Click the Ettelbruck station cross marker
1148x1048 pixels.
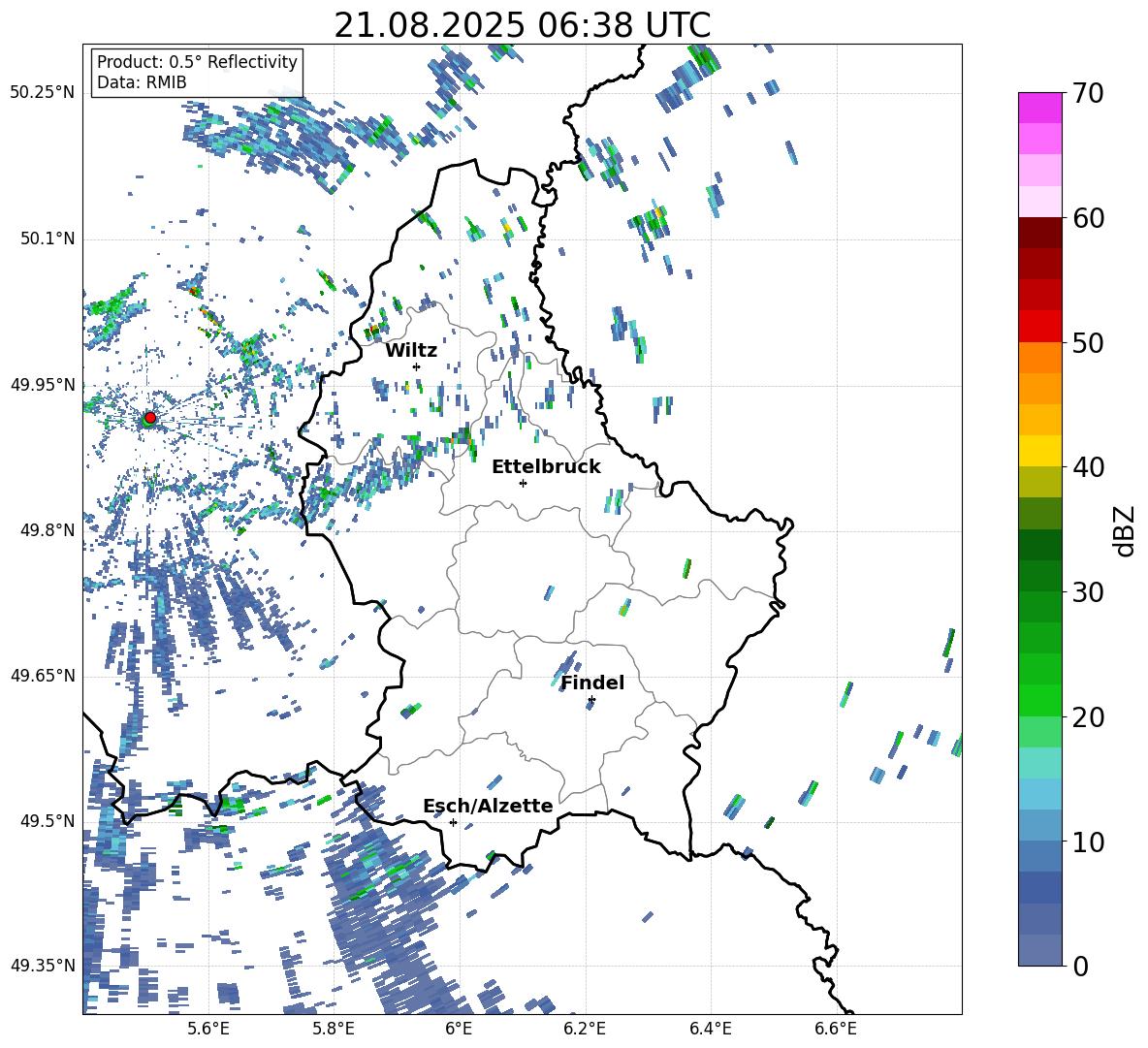pyautogui.click(x=523, y=483)
